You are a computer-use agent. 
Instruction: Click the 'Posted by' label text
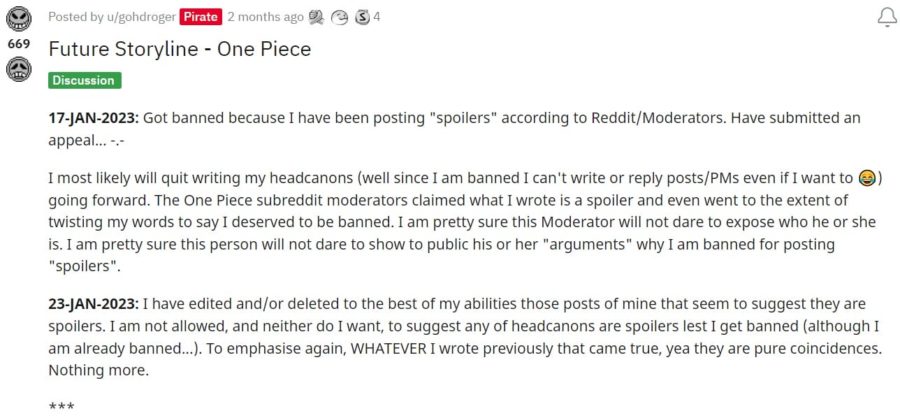point(75,17)
